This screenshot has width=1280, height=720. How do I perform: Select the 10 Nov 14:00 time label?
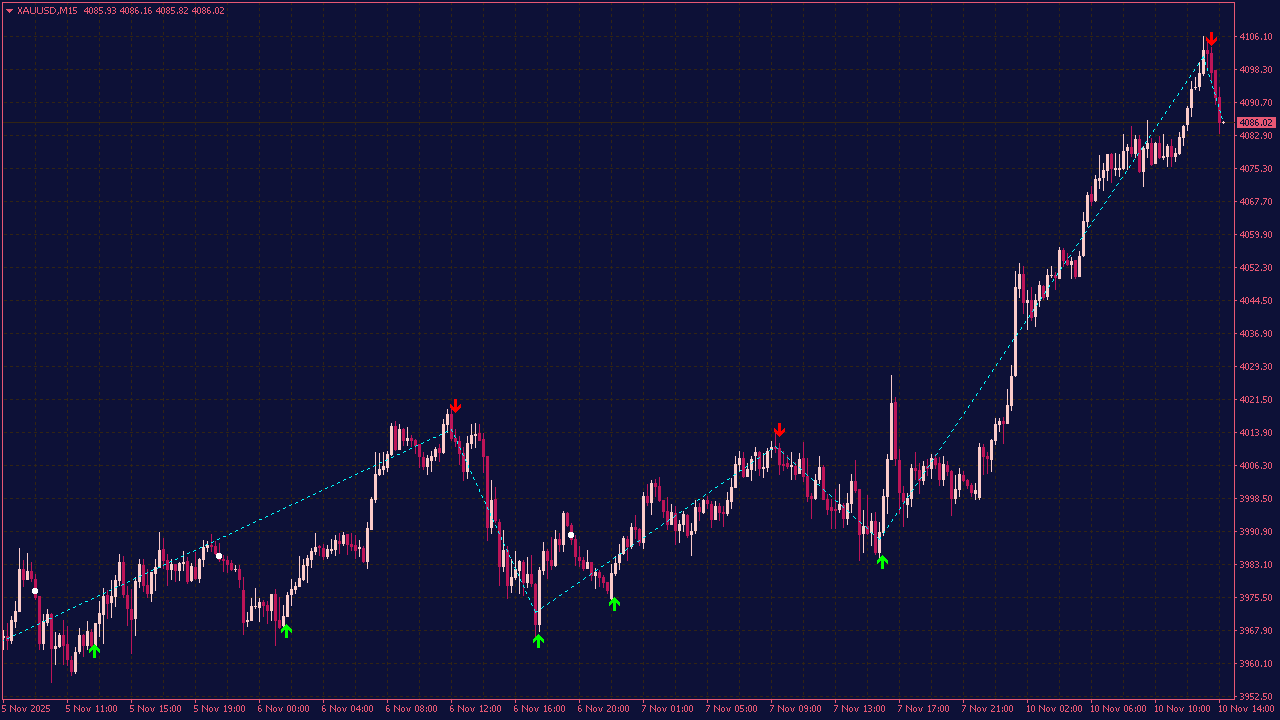tap(1249, 708)
